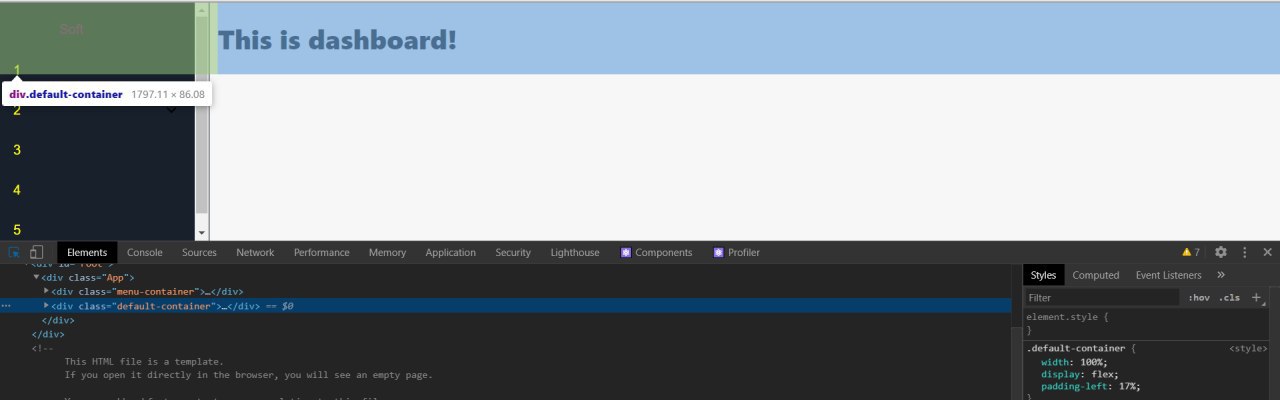Open the Memory tab

click(x=387, y=253)
